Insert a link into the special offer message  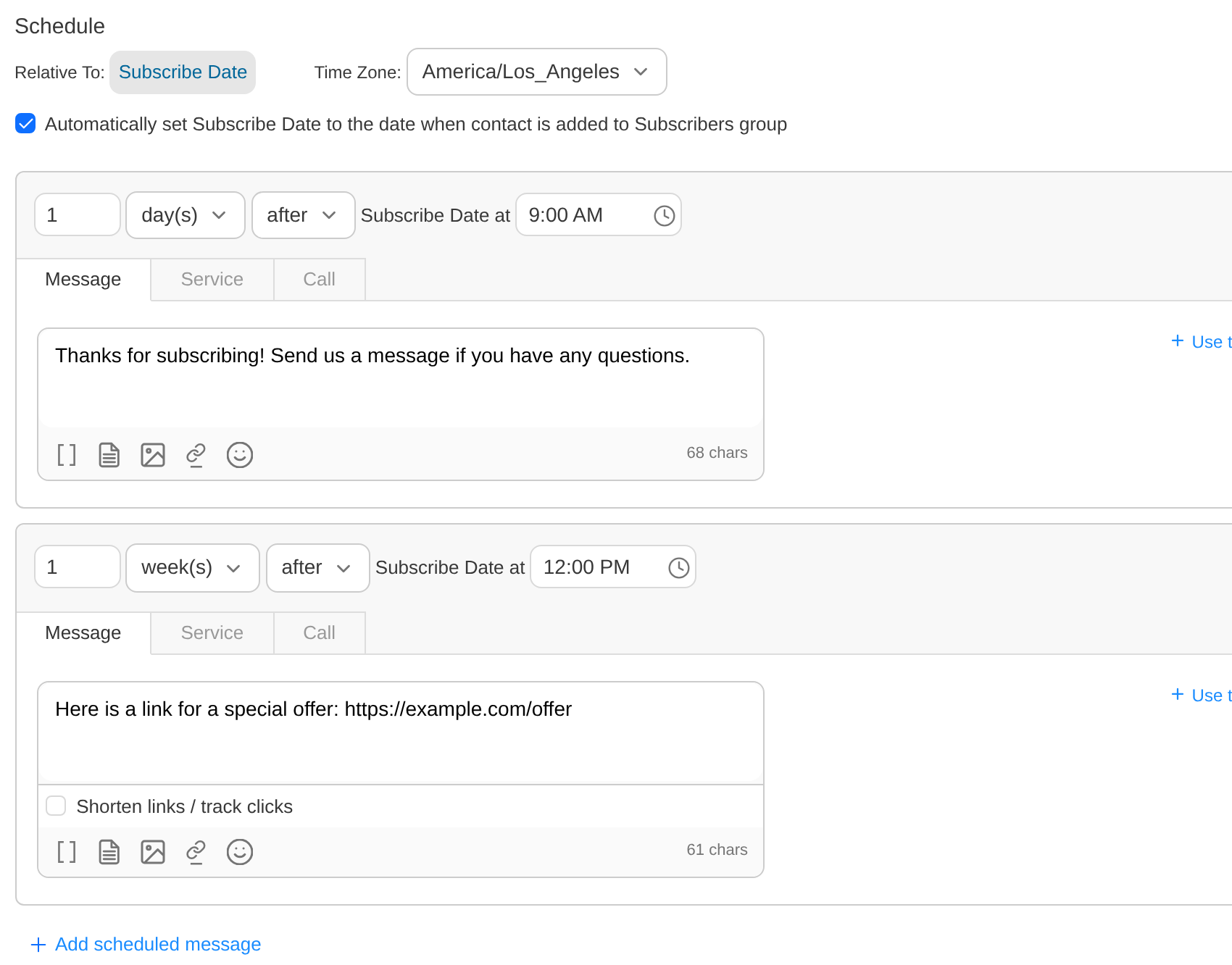(196, 852)
